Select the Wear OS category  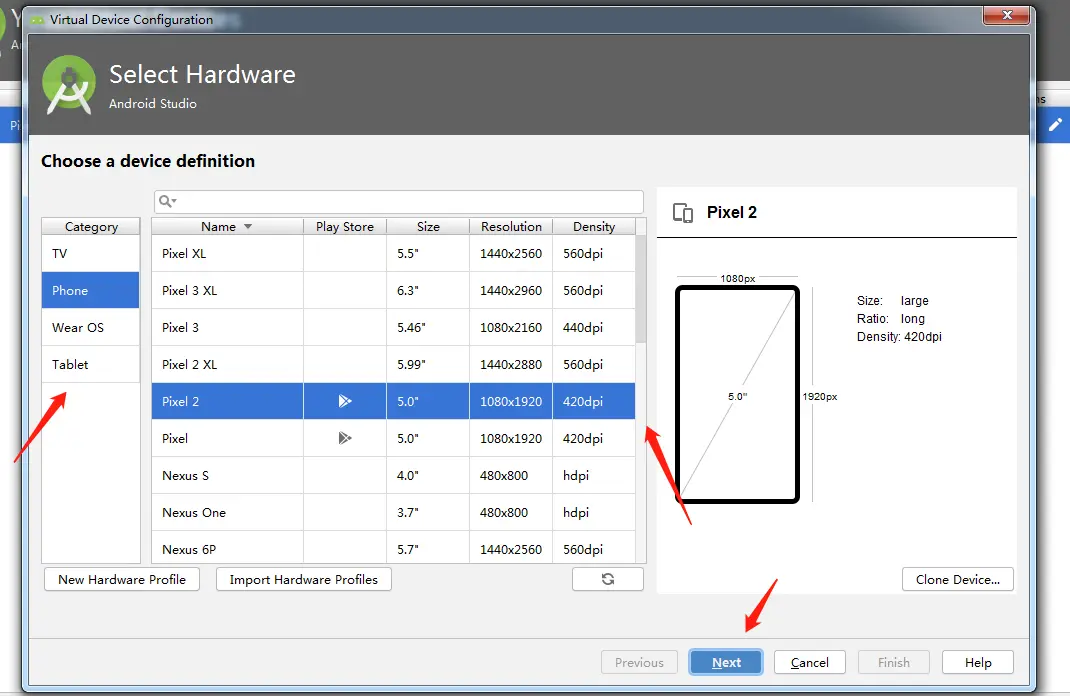[91, 328]
